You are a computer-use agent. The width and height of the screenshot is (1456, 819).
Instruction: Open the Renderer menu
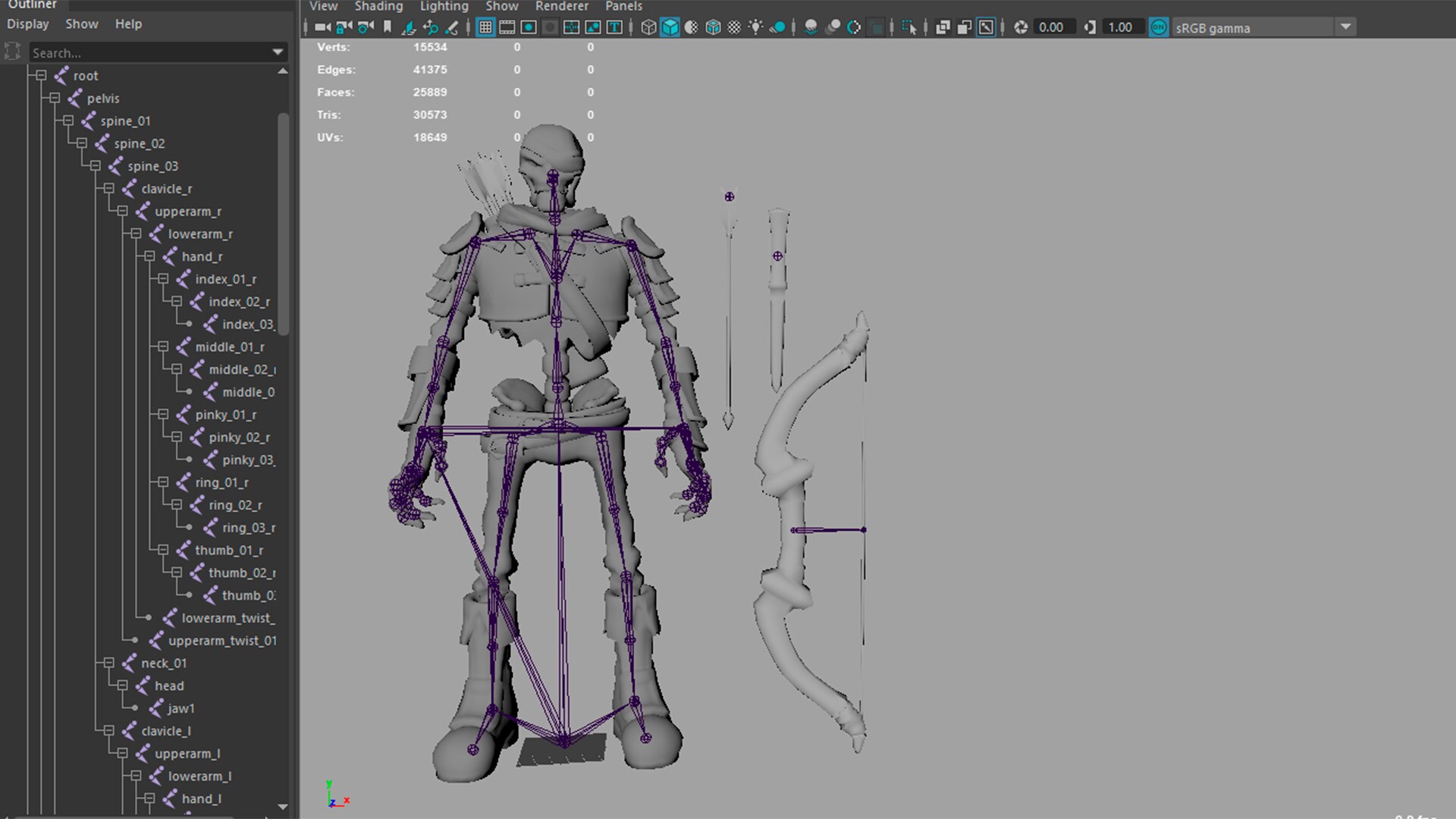[x=561, y=6]
